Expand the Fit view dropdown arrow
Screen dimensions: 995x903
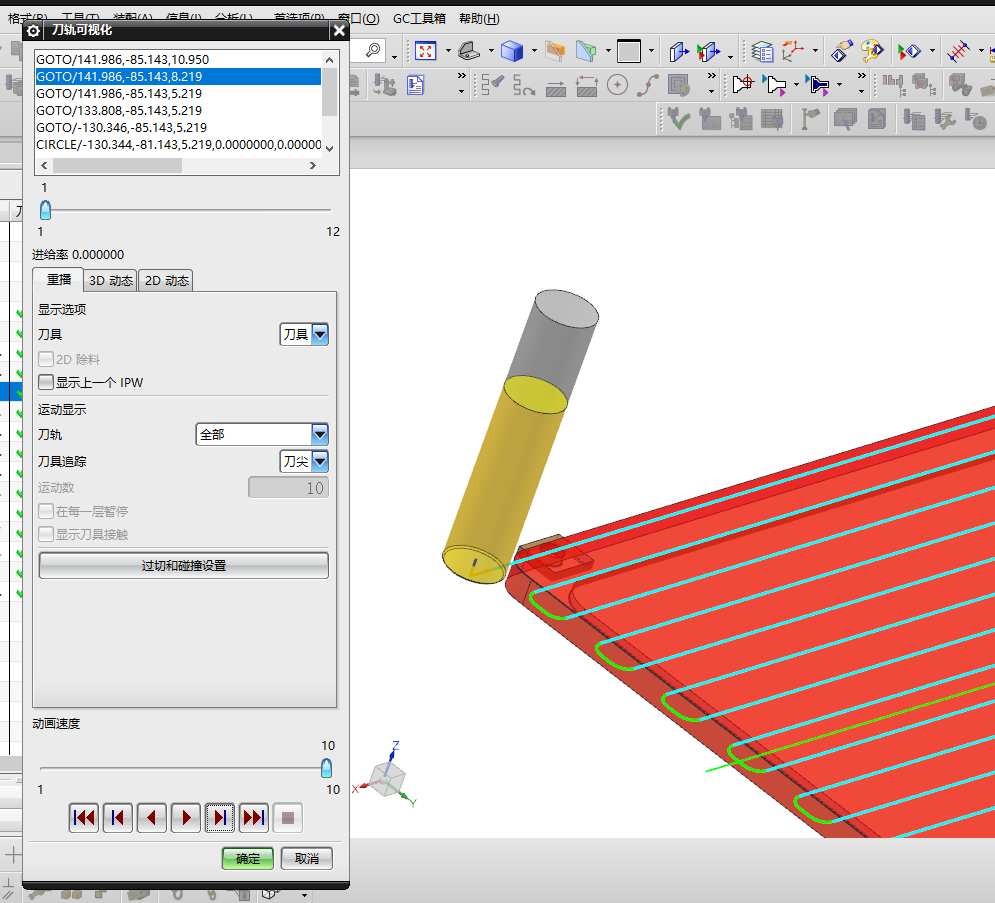448,51
